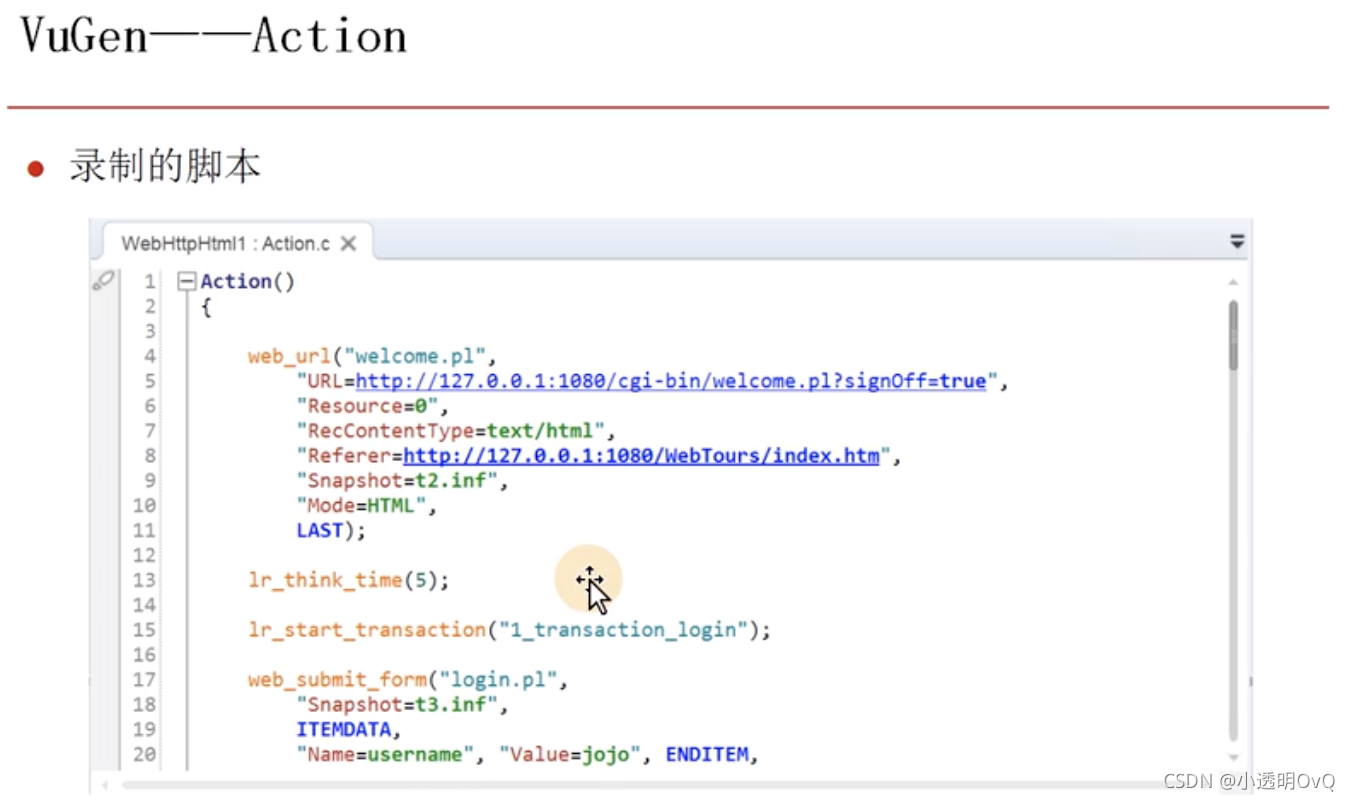Click line number 4 in the gutter

coord(150,356)
